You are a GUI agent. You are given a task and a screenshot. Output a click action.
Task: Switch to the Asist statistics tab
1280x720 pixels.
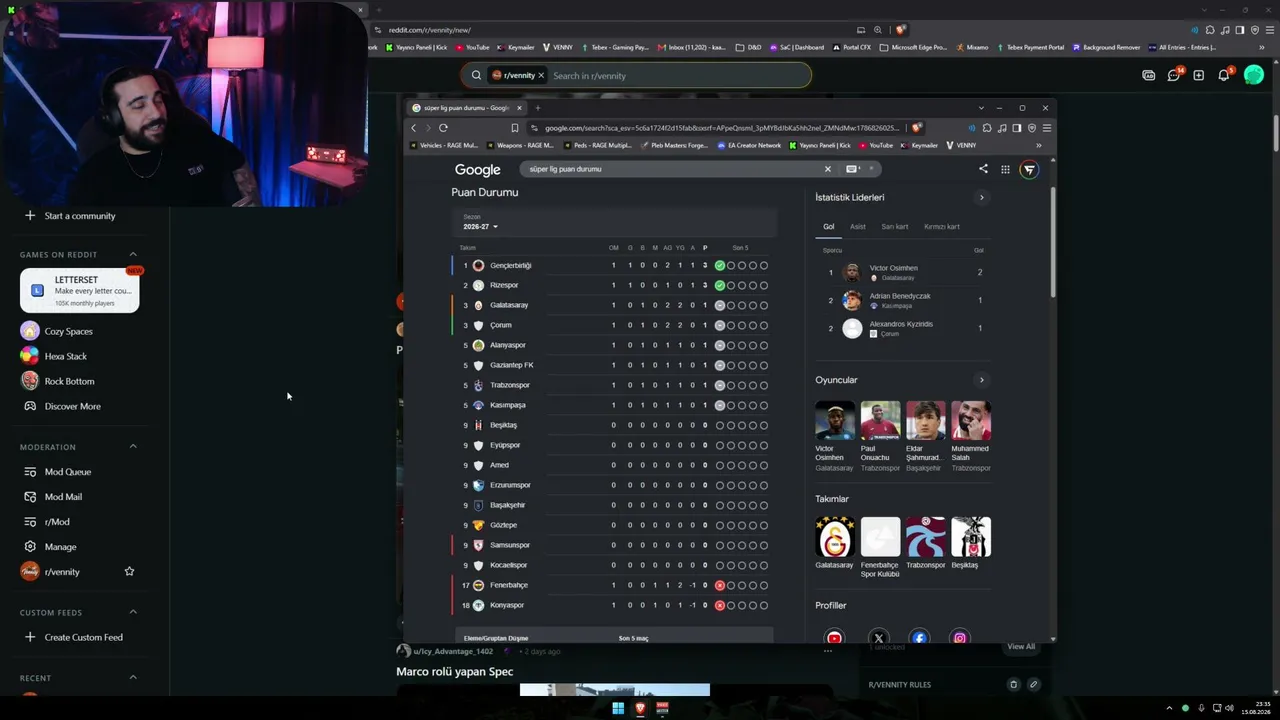point(858,227)
